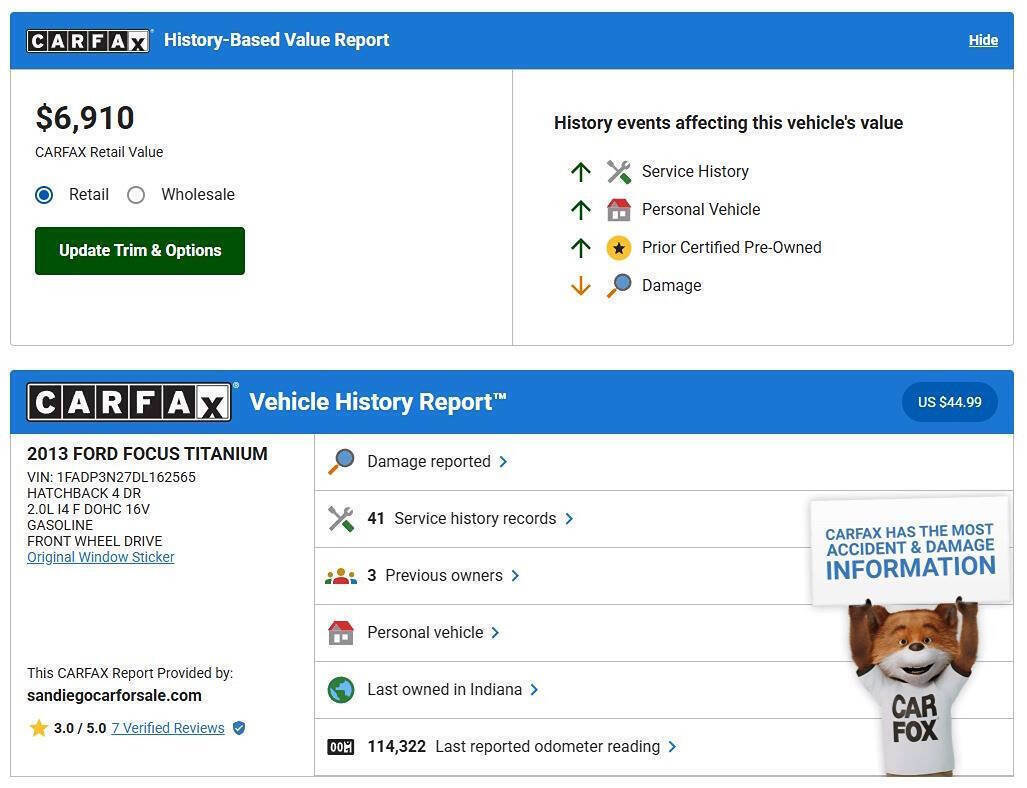Click the green up arrow beside Prior Certified Pre-Owned
This screenshot has width=1027, height=788.
point(580,248)
